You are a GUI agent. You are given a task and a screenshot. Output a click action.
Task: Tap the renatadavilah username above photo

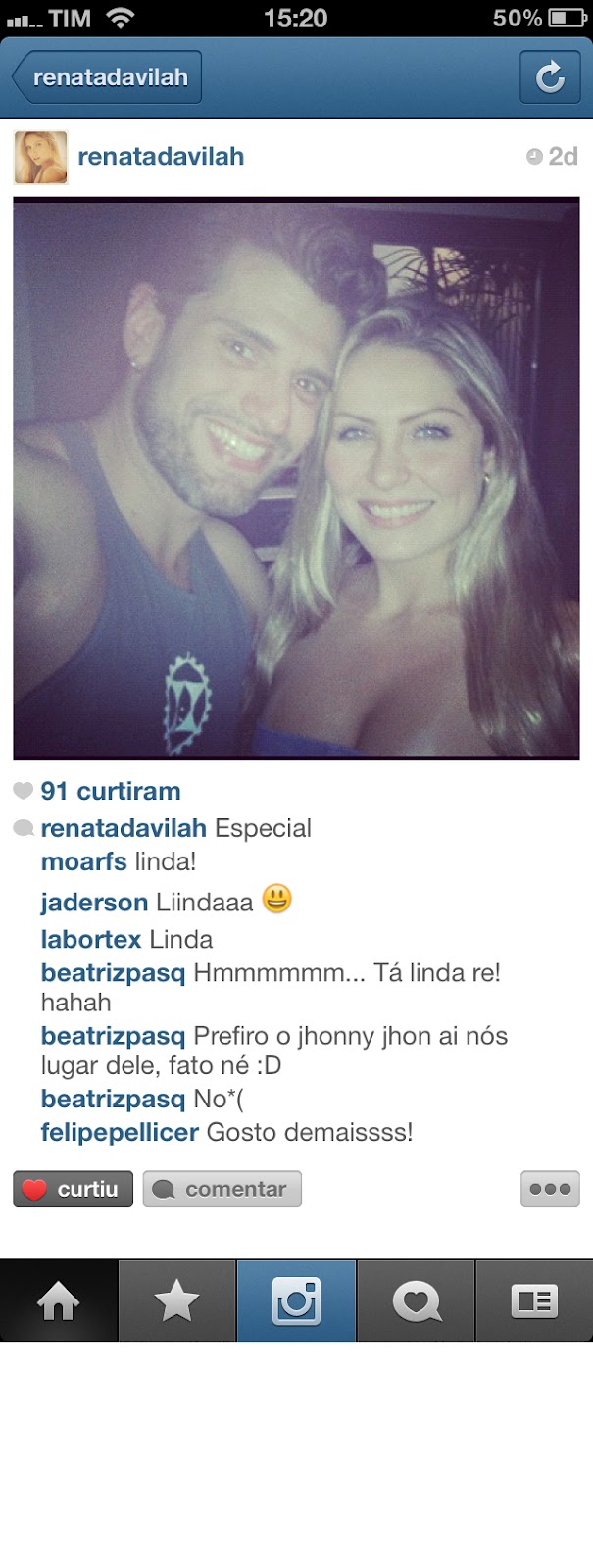[x=161, y=156]
